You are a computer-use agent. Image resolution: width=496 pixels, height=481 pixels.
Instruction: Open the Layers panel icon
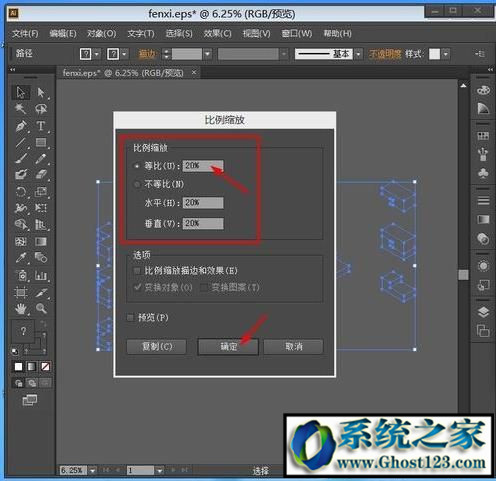(483, 312)
